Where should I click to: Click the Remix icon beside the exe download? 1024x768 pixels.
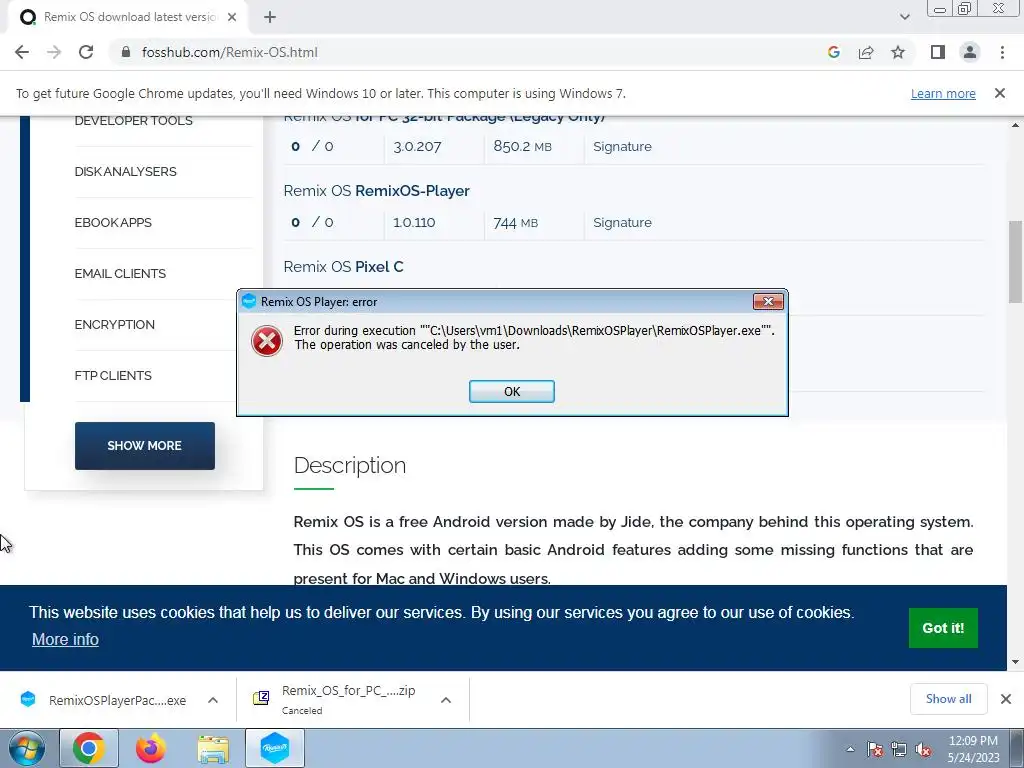pyautogui.click(x=28, y=699)
